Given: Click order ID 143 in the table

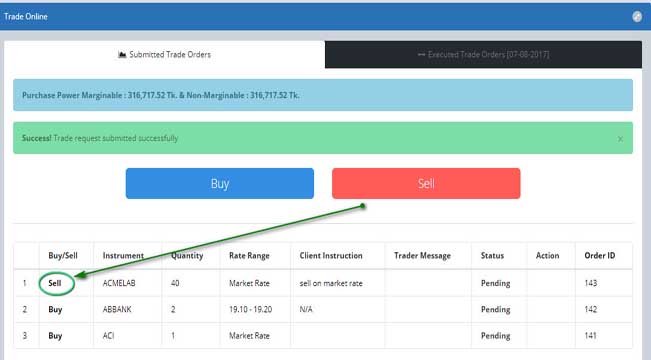Looking at the screenshot, I should pos(591,283).
